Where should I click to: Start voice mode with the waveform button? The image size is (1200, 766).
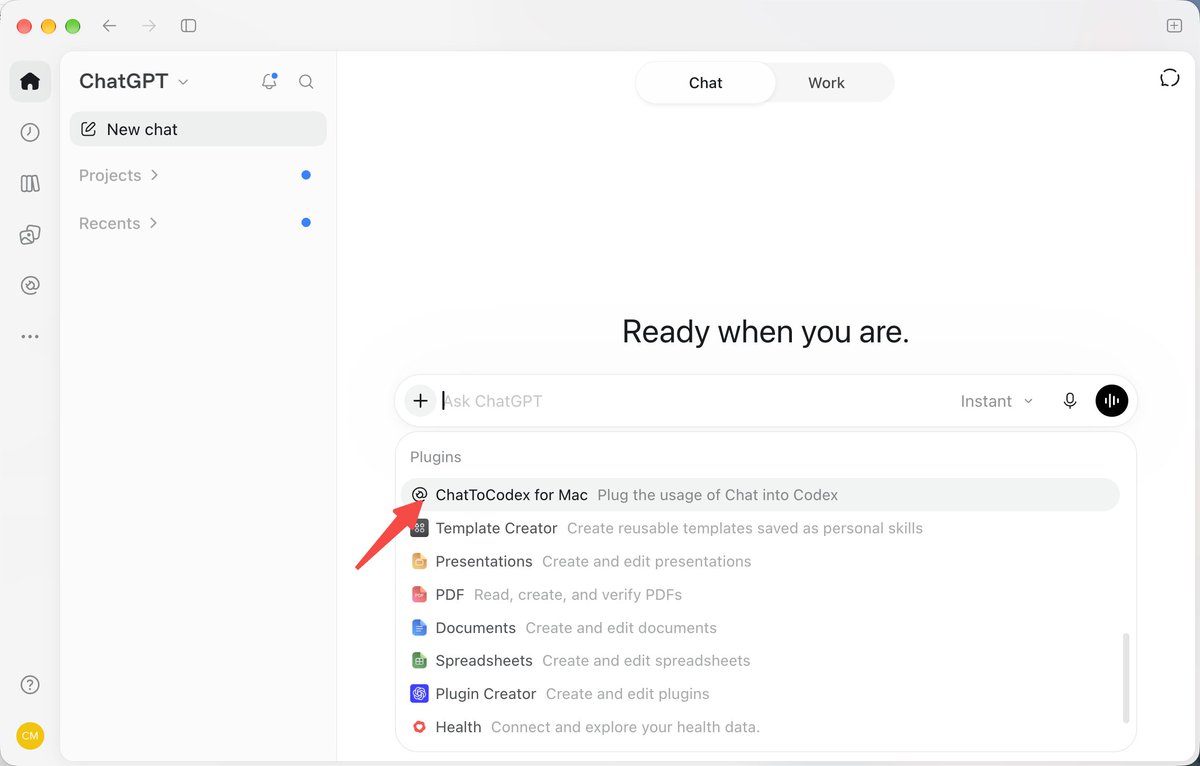point(1112,401)
